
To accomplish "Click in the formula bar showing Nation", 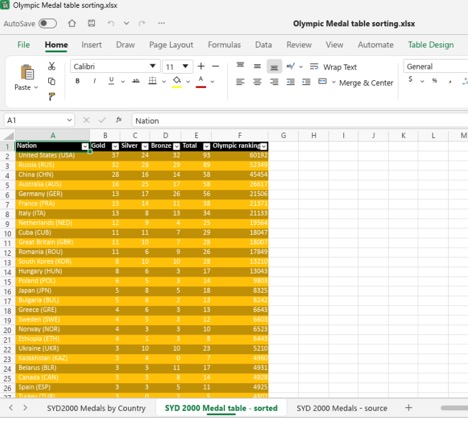I will click(x=300, y=120).
